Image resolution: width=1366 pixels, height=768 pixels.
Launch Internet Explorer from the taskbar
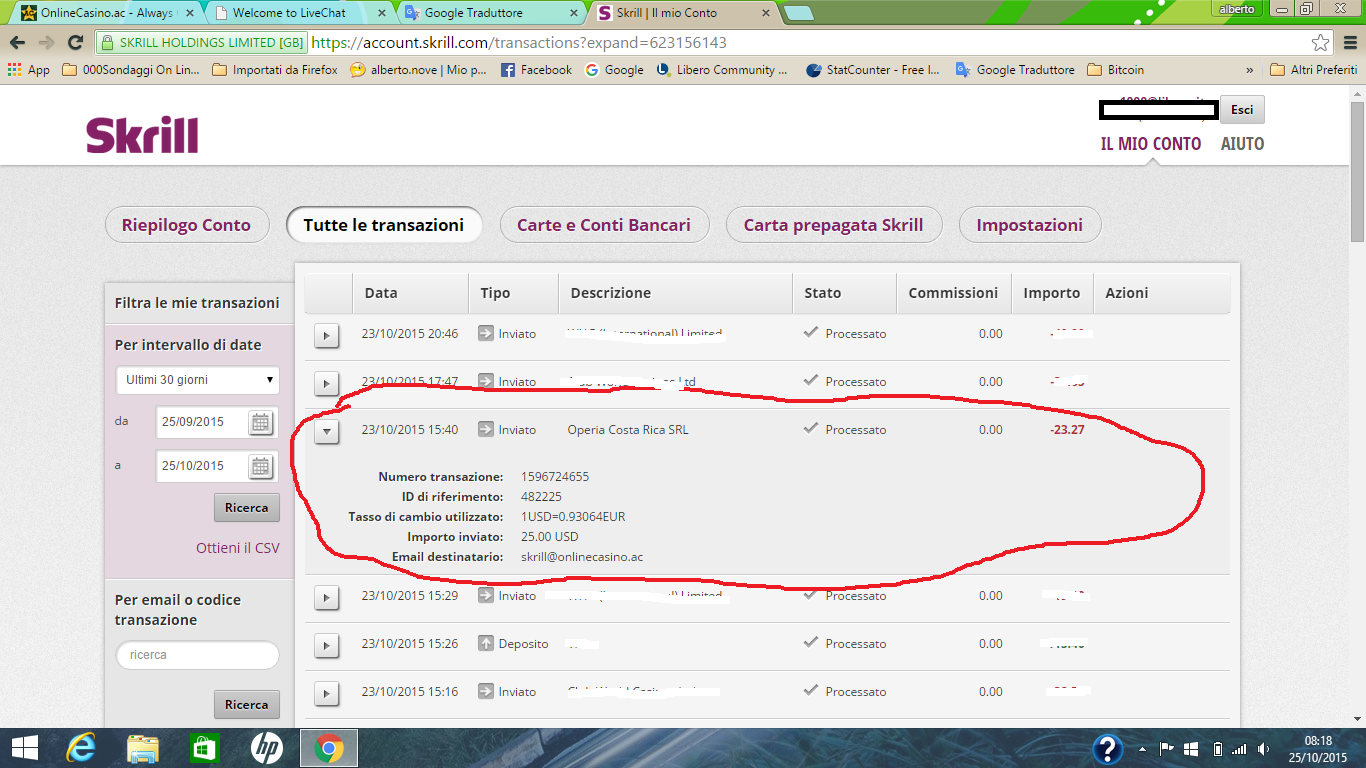pyautogui.click(x=81, y=748)
